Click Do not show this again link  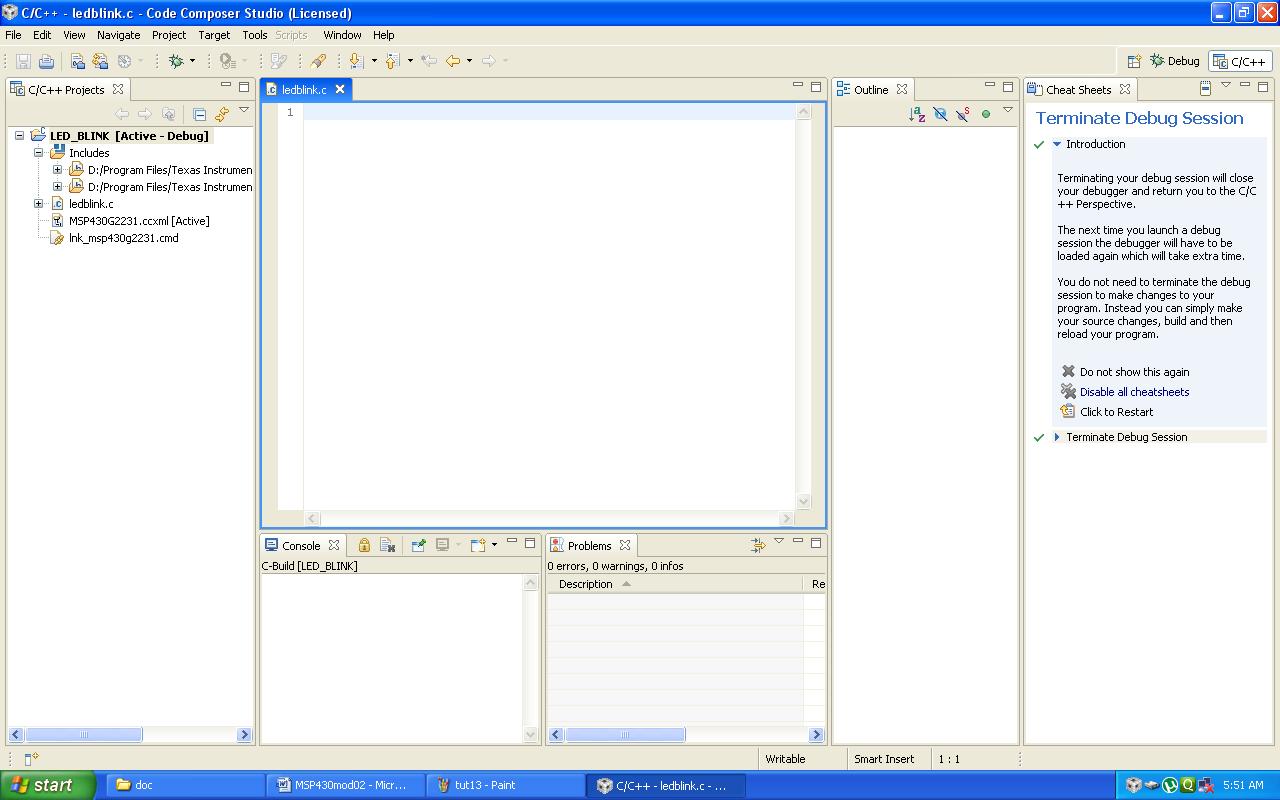(x=1134, y=372)
